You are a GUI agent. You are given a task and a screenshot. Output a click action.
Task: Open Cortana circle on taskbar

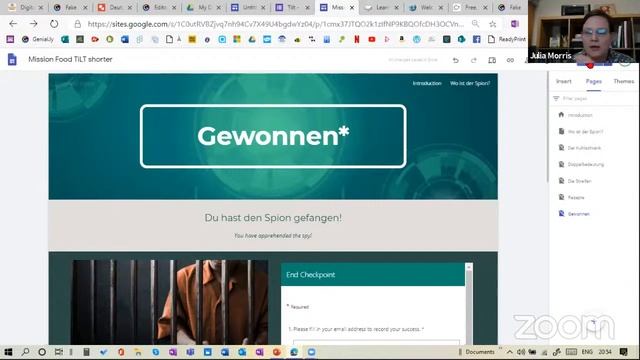coord(42,352)
